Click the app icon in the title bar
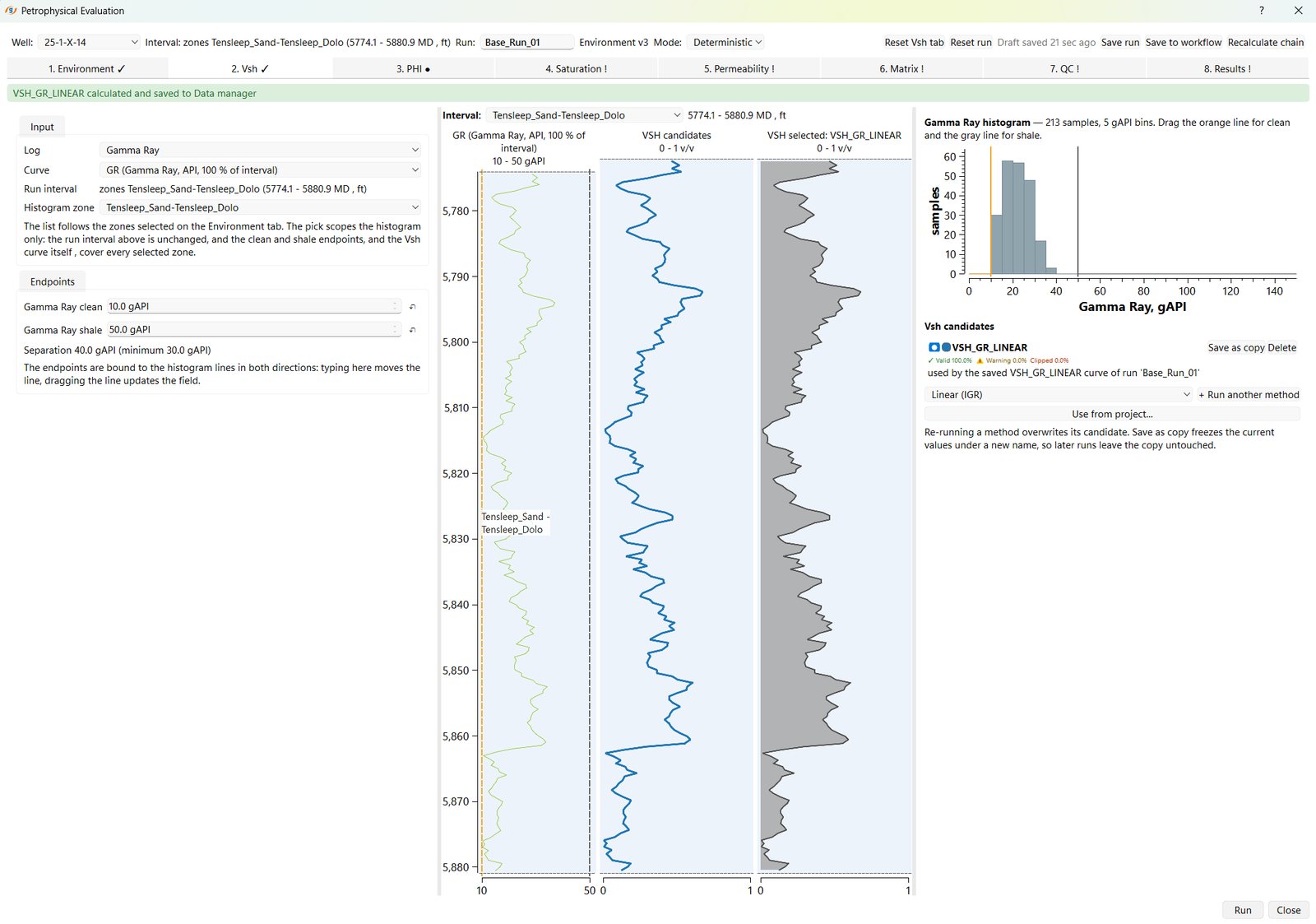The width and height of the screenshot is (1316, 924). point(11,11)
